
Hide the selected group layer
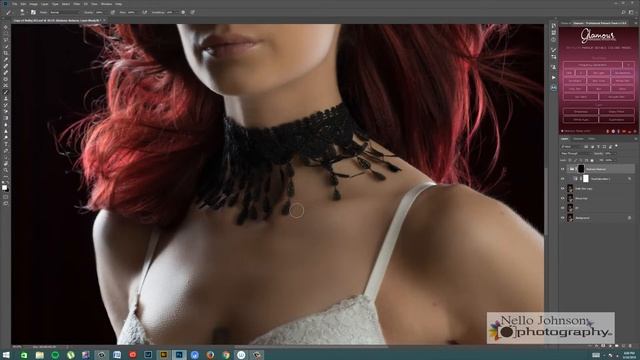[x=562, y=169]
